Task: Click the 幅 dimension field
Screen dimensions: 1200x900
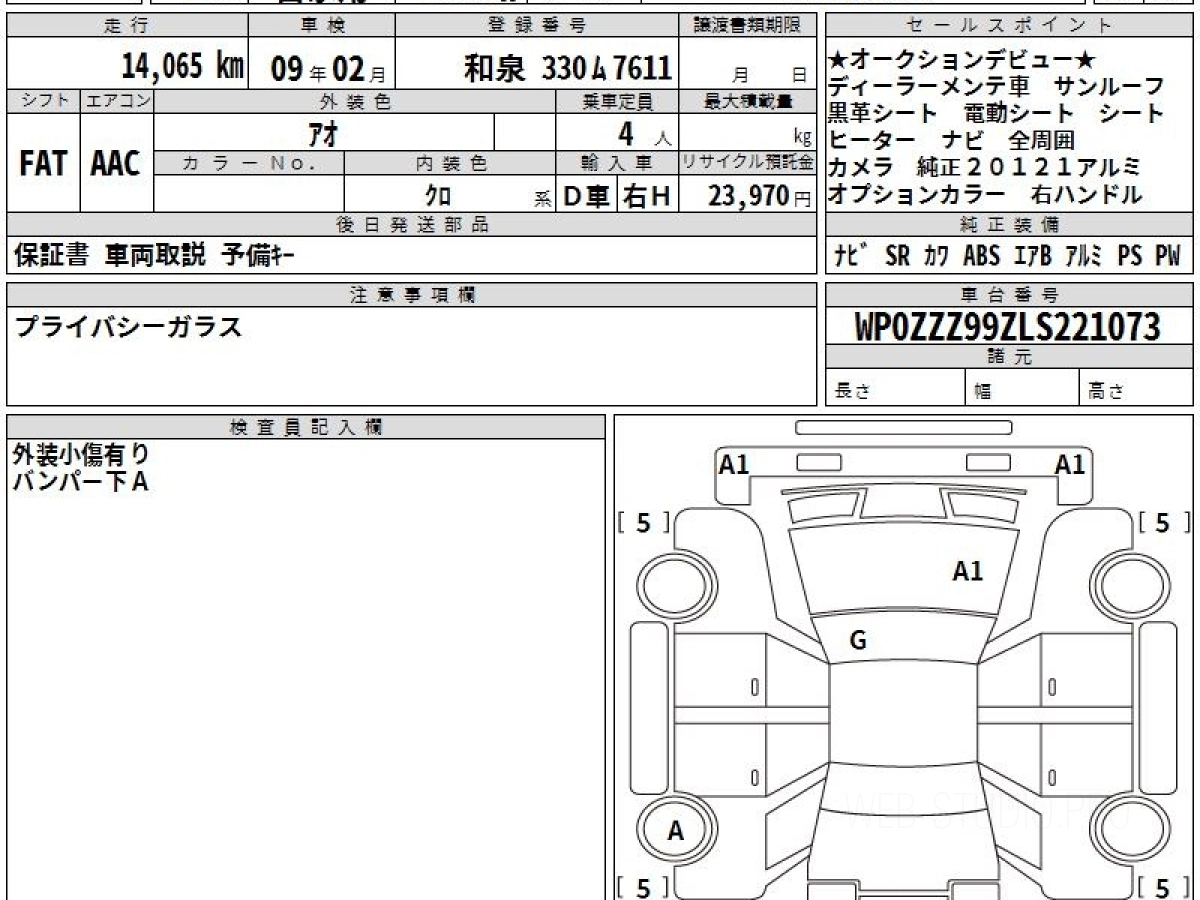Action: pos(1022,387)
